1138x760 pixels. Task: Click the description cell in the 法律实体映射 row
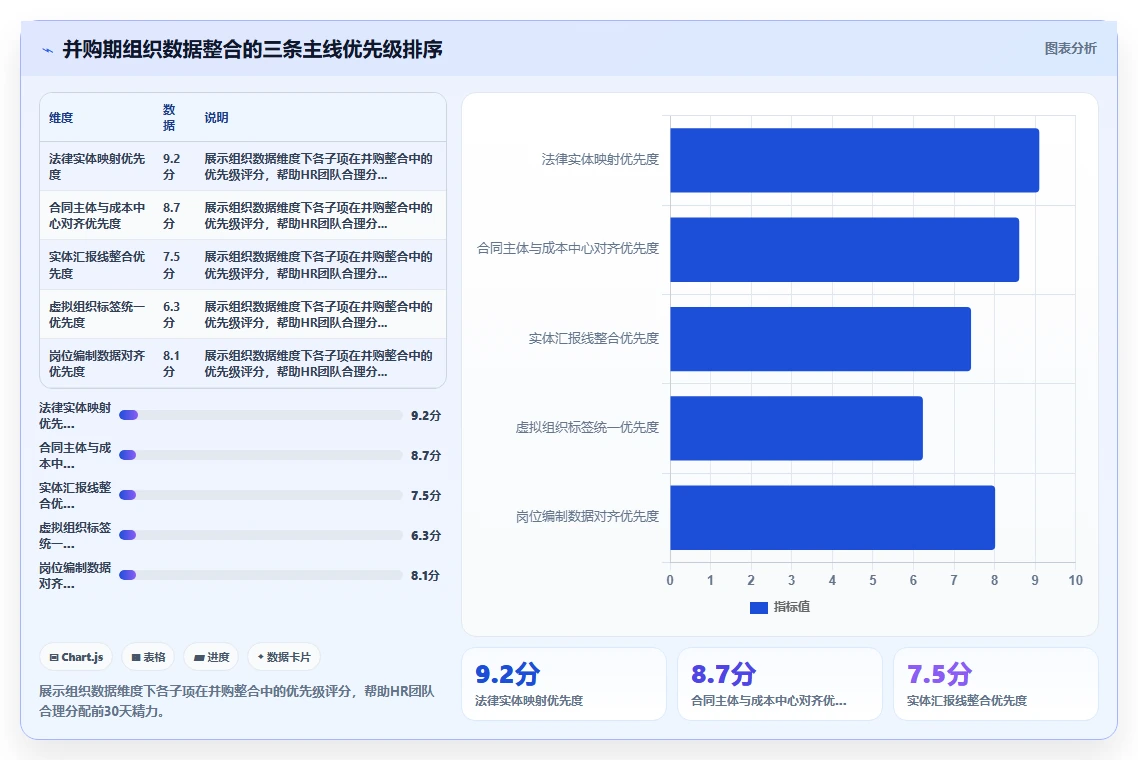319,166
